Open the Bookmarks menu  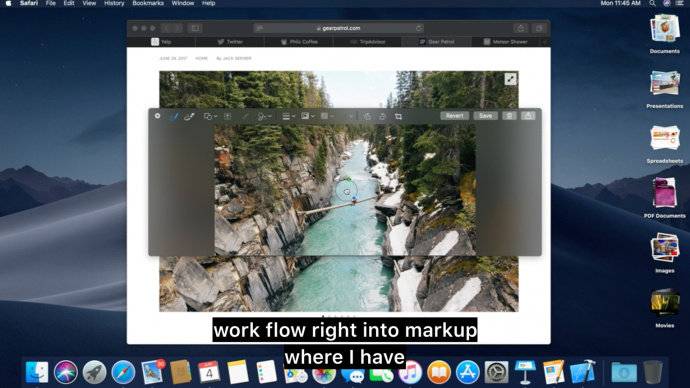pos(148,3)
